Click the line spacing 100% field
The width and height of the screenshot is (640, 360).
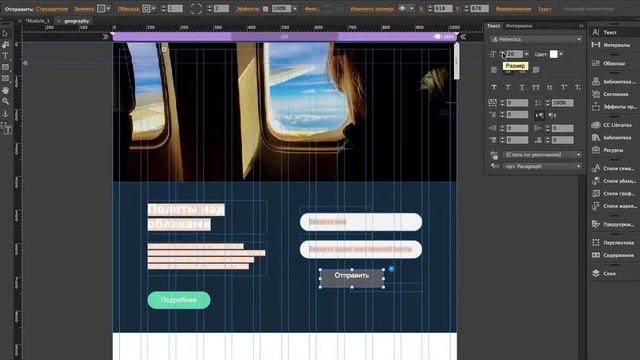click(x=562, y=103)
